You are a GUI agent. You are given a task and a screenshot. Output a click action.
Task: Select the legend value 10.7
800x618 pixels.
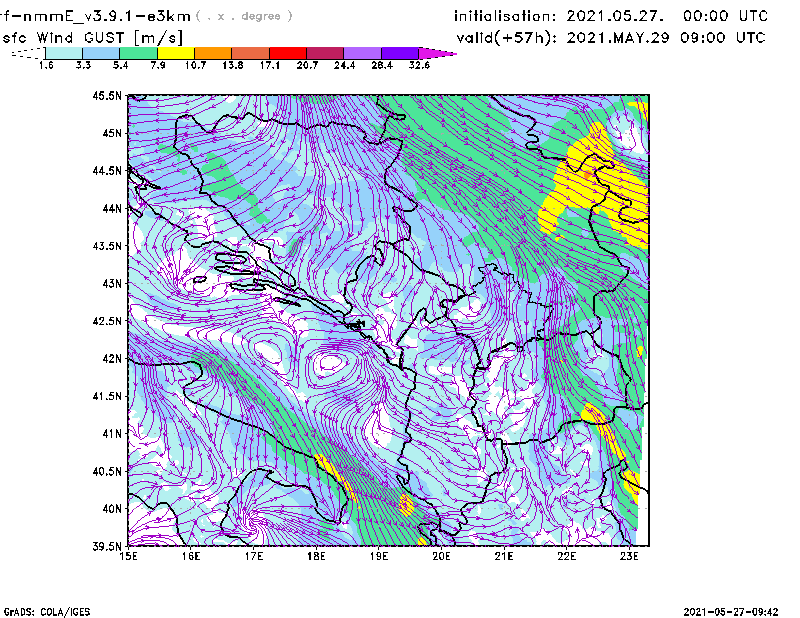[x=195, y=65]
